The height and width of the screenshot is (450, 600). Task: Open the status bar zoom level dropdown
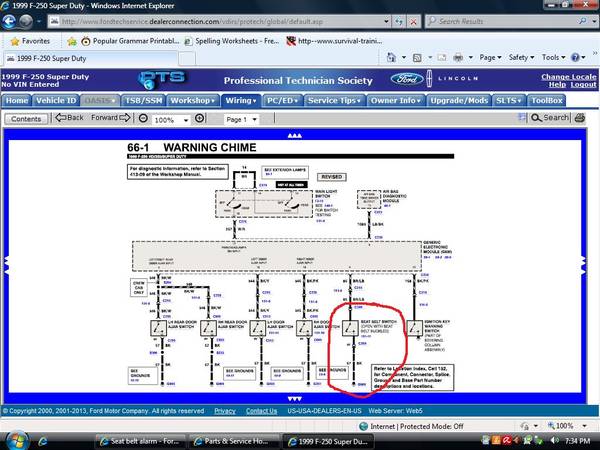coord(584,426)
